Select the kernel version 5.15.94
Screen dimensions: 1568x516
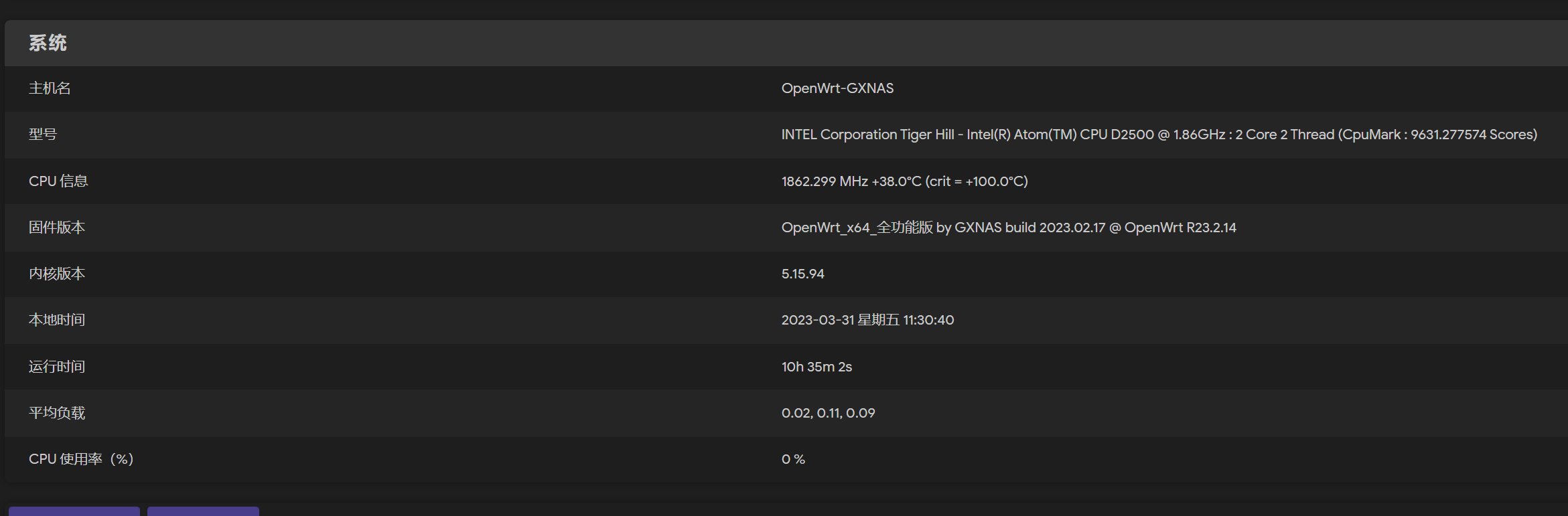(802, 274)
